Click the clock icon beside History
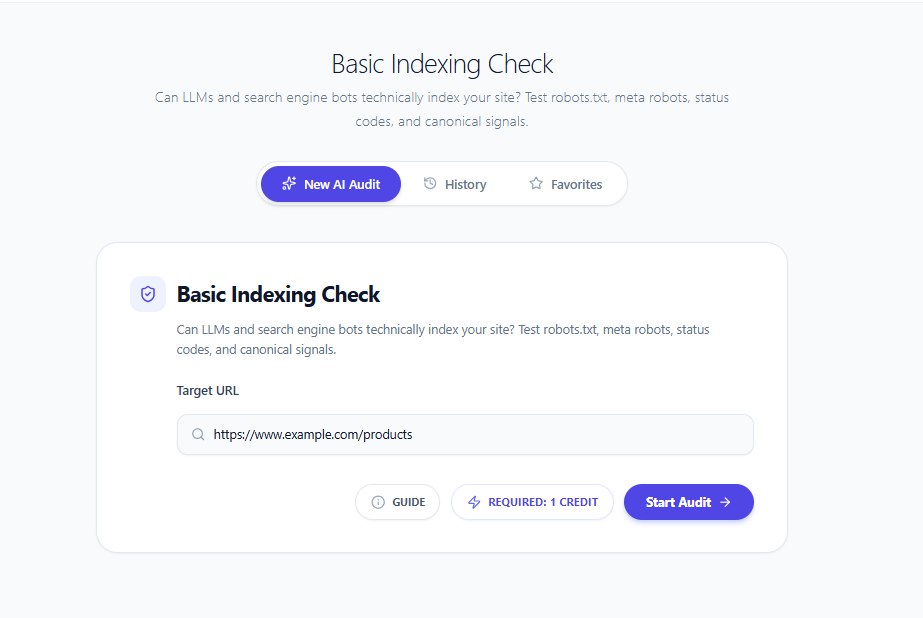 432,183
